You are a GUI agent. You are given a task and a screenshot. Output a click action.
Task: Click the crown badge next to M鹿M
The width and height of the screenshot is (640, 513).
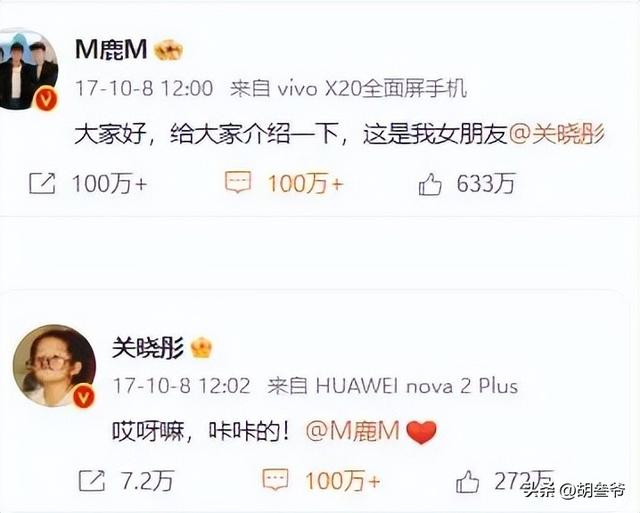click(x=168, y=51)
